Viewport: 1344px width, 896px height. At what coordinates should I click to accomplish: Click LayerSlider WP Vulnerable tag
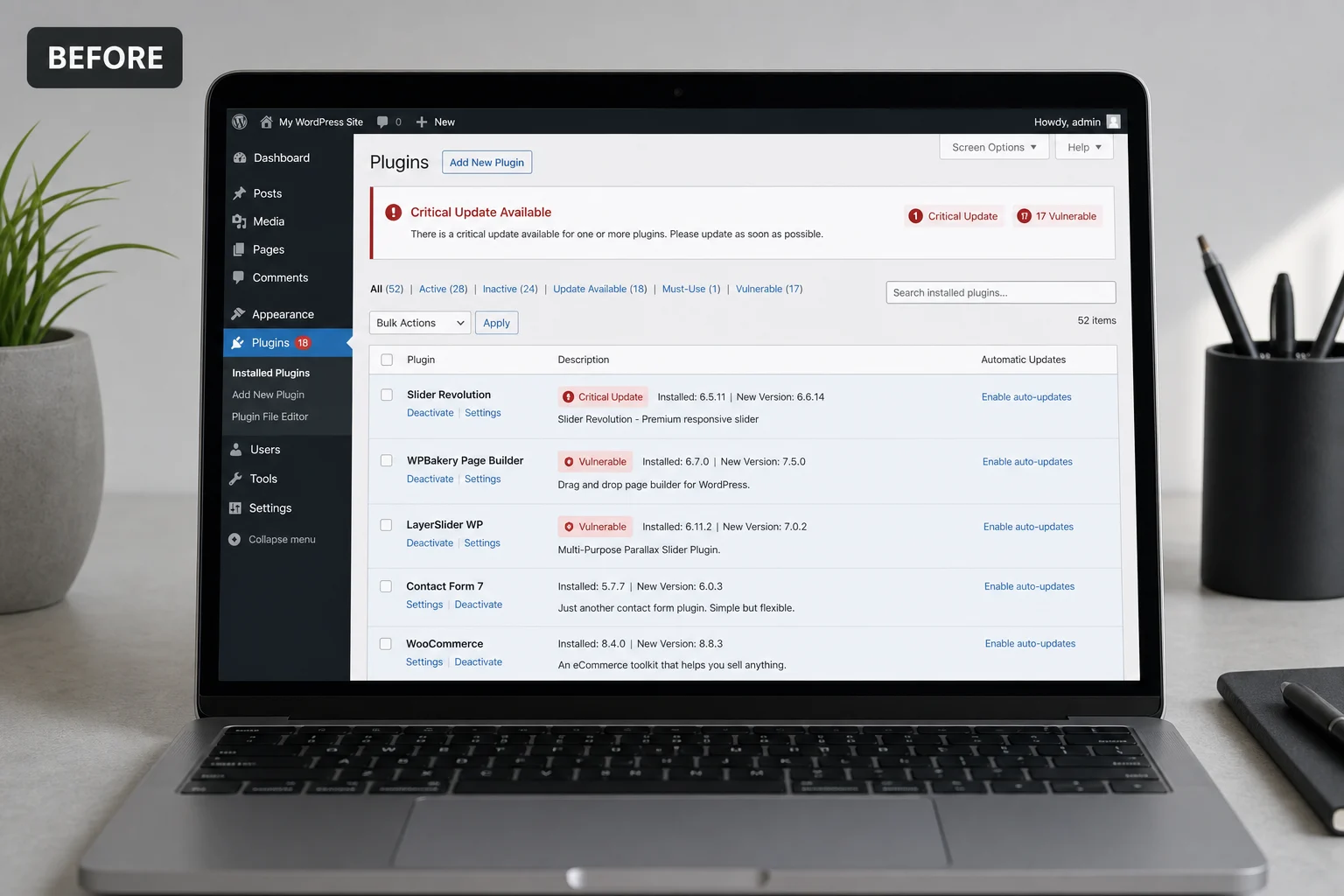(x=595, y=527)
